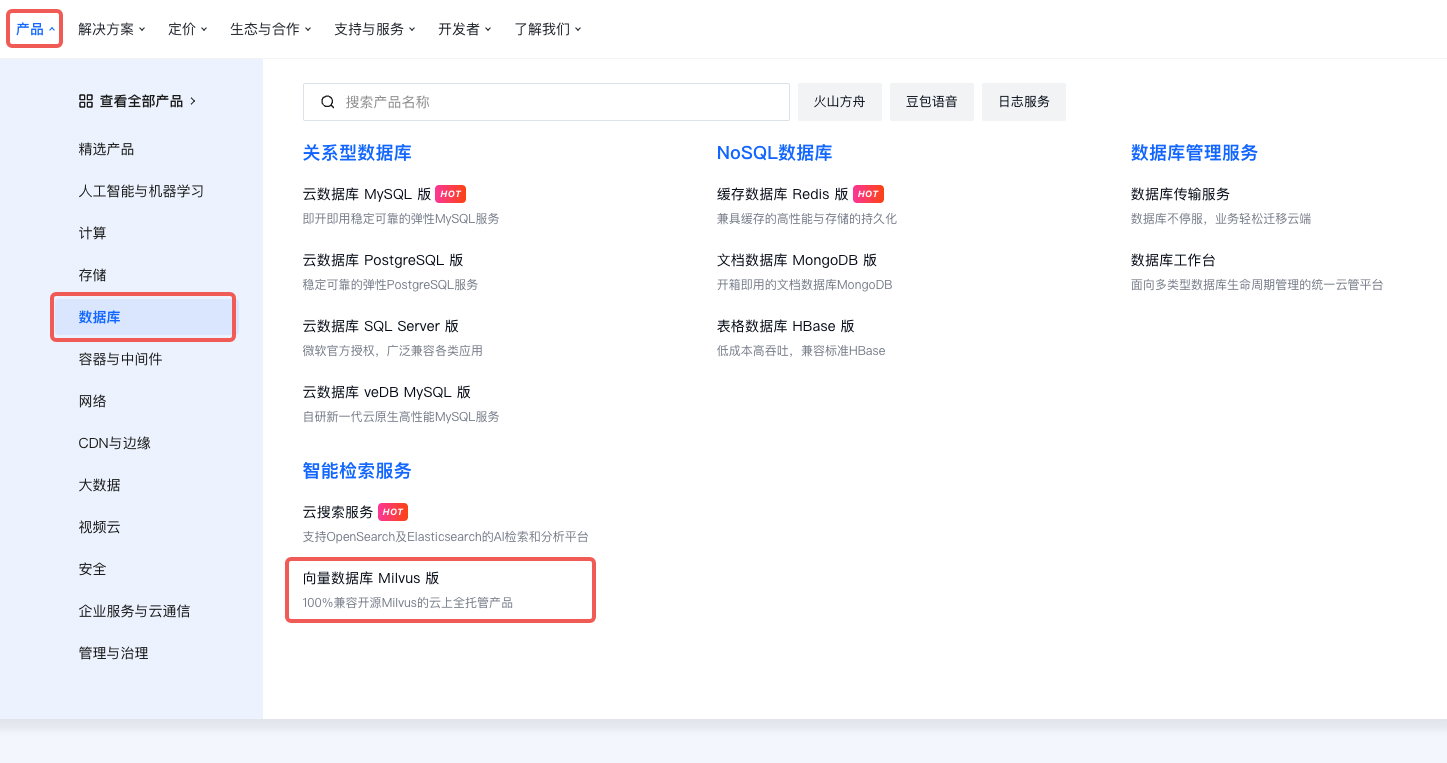The image size is (1447, 763).
Task: Click the 火山方舟 quick tag
Action: (x=840, y=102)
